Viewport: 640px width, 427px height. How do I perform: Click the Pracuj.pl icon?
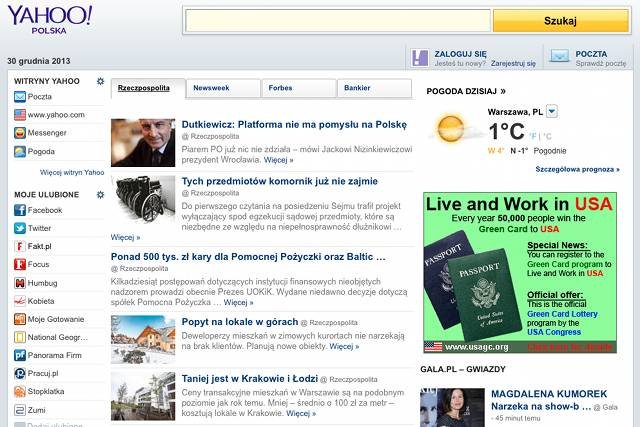click(20, 373)
